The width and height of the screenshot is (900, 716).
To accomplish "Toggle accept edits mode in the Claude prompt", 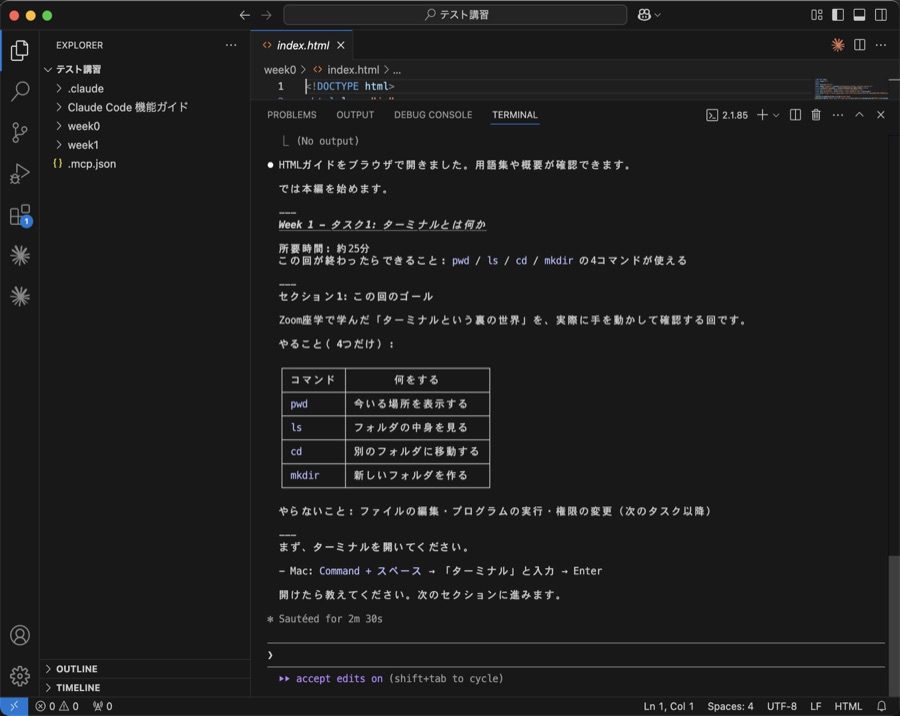I will click(339, 679).
